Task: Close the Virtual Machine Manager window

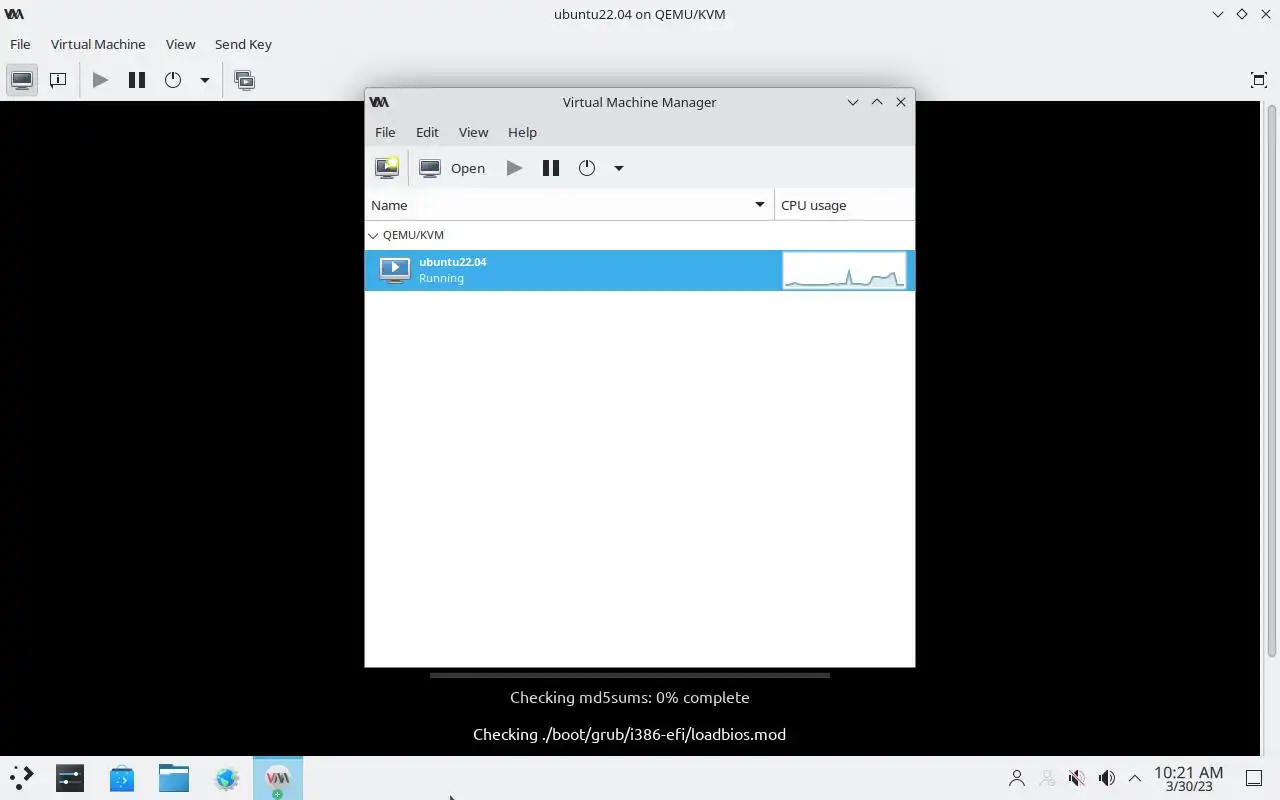Action: click(x=901, y=102)
